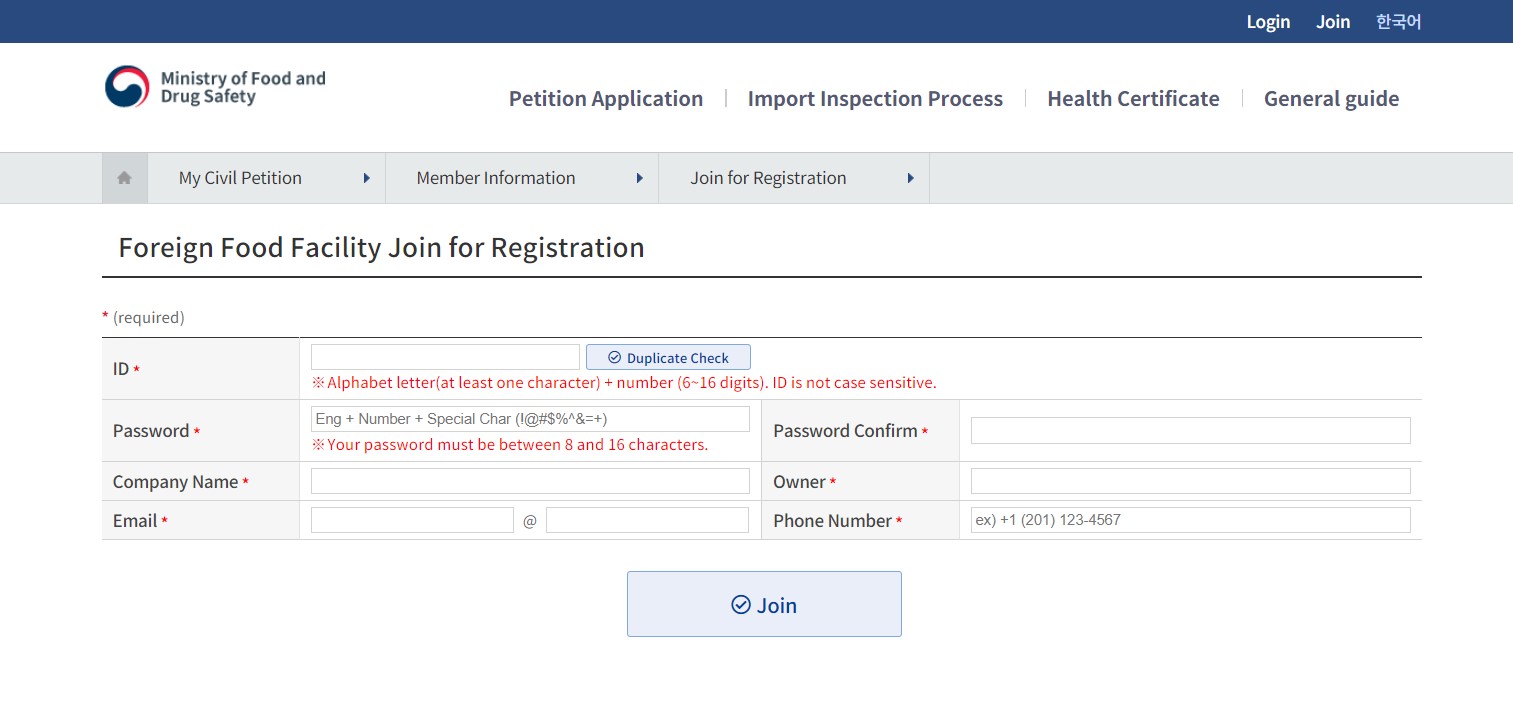Image resolution: width=1513 pixels, height=722 pixels.
Task: Focus the Email username field before @
Action: (412, 520)
